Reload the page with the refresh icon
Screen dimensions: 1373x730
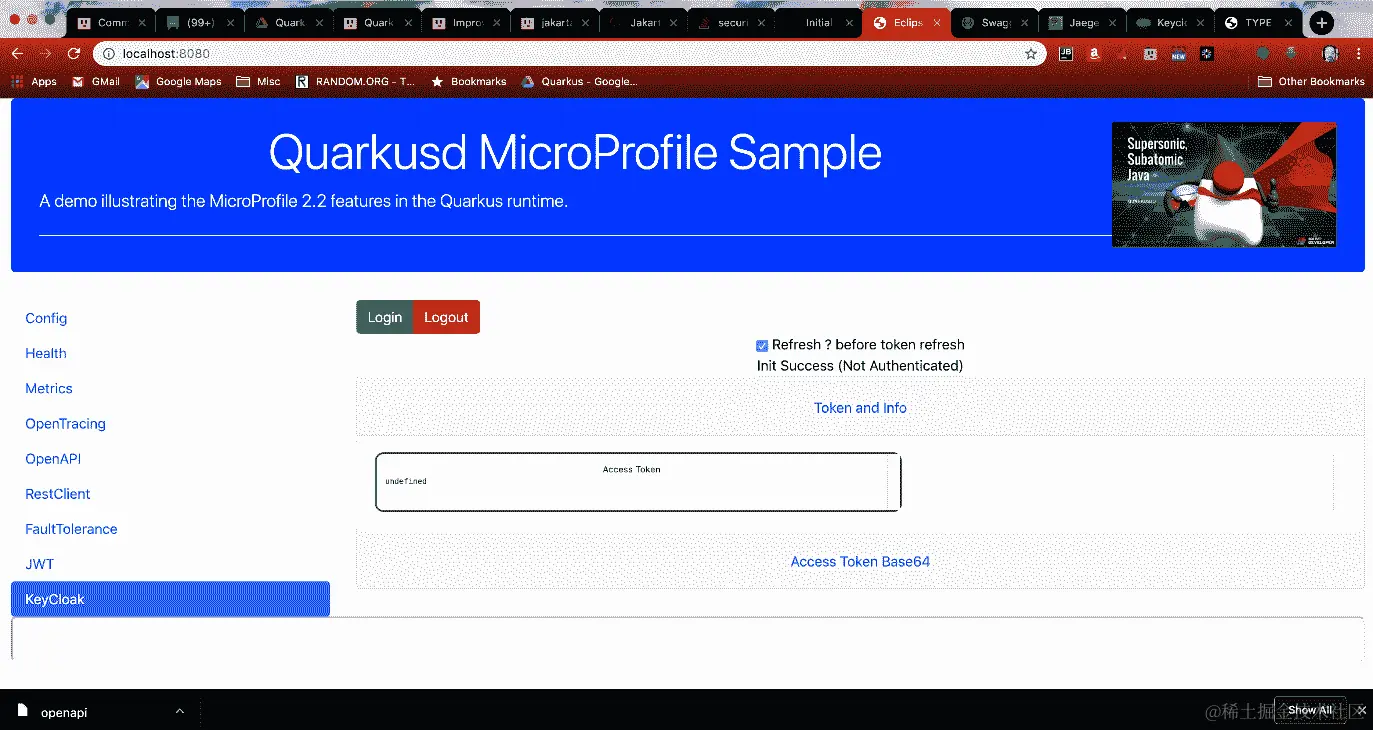pos(74,54)
